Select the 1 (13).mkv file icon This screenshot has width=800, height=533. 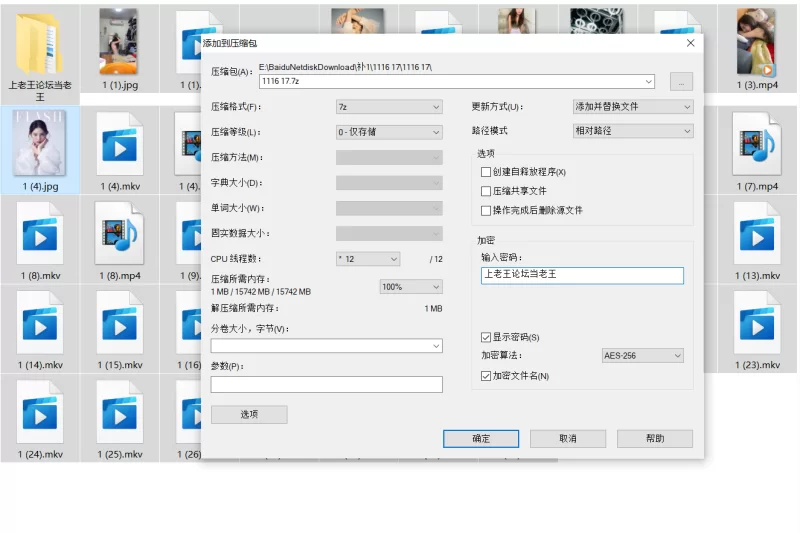[x=755, y=233]
